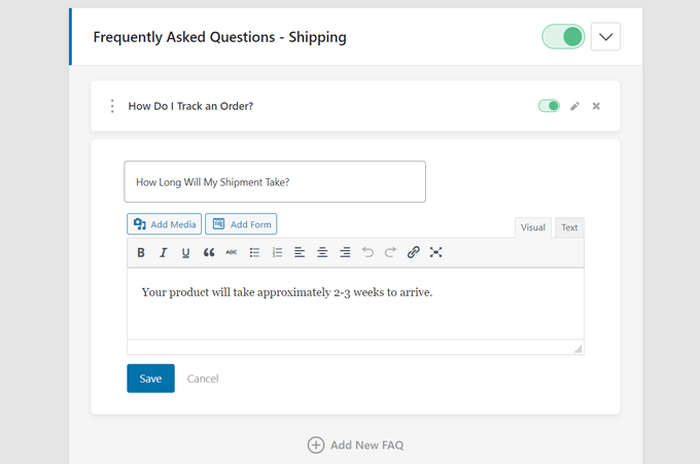This screenshot has width=700, height=464.
Task: Align text left in editor
Action: coord(300,253)
